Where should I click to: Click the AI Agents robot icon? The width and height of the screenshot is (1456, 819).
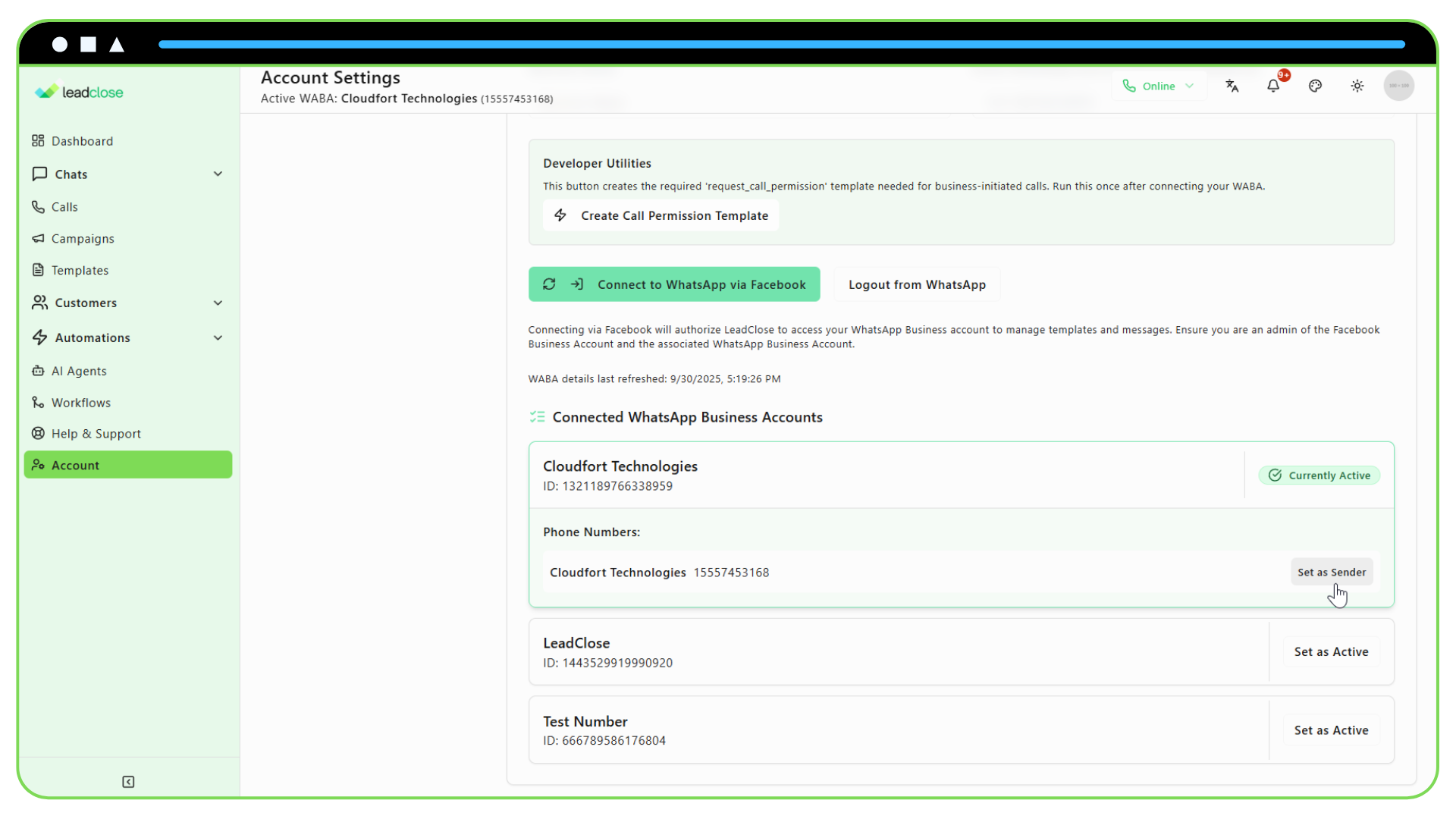[x=38, y=371]
